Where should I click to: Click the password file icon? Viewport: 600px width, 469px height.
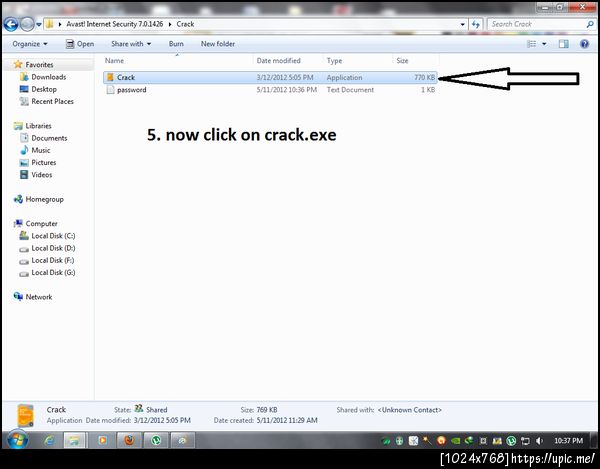pos(110,90)
